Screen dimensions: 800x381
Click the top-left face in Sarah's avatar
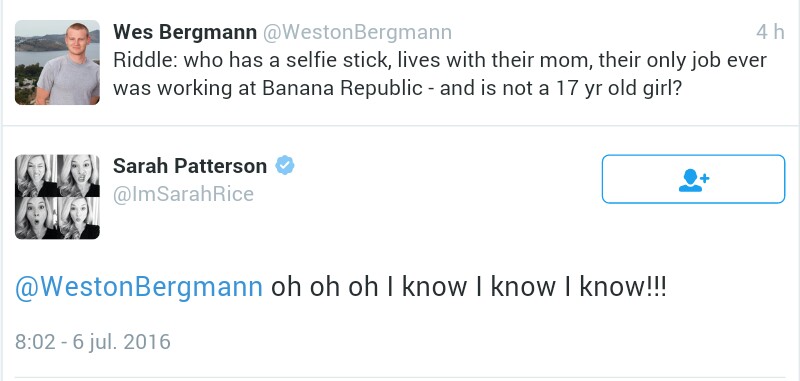36,175
